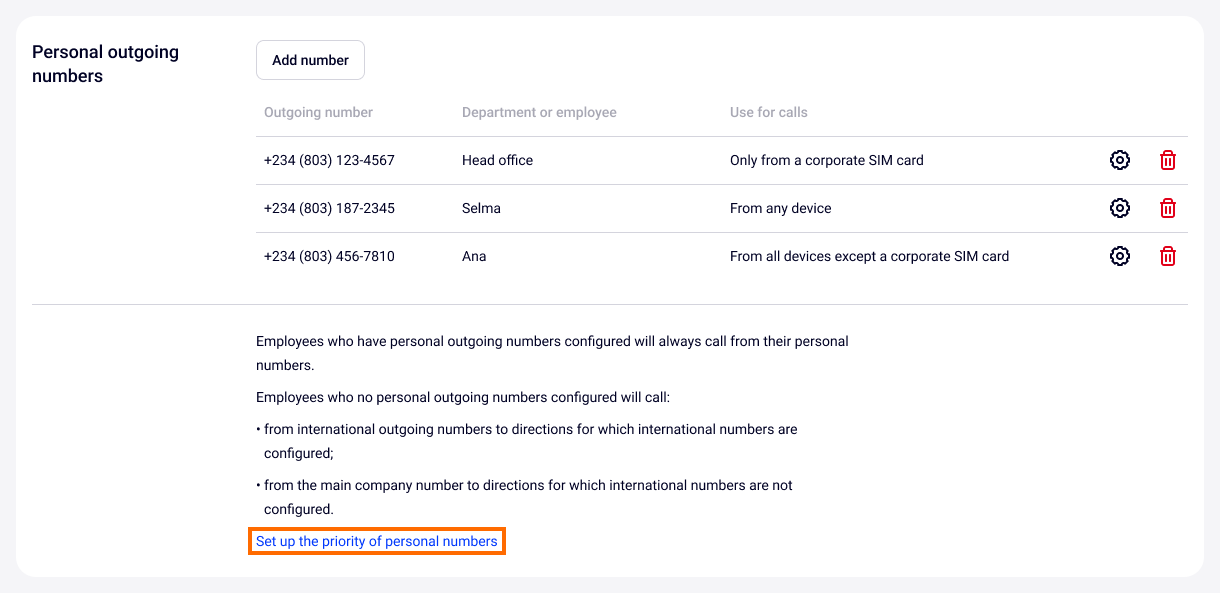Open settings gear for Selma's number
This screenshot has height=593, width=1220.
point(1120,208)
